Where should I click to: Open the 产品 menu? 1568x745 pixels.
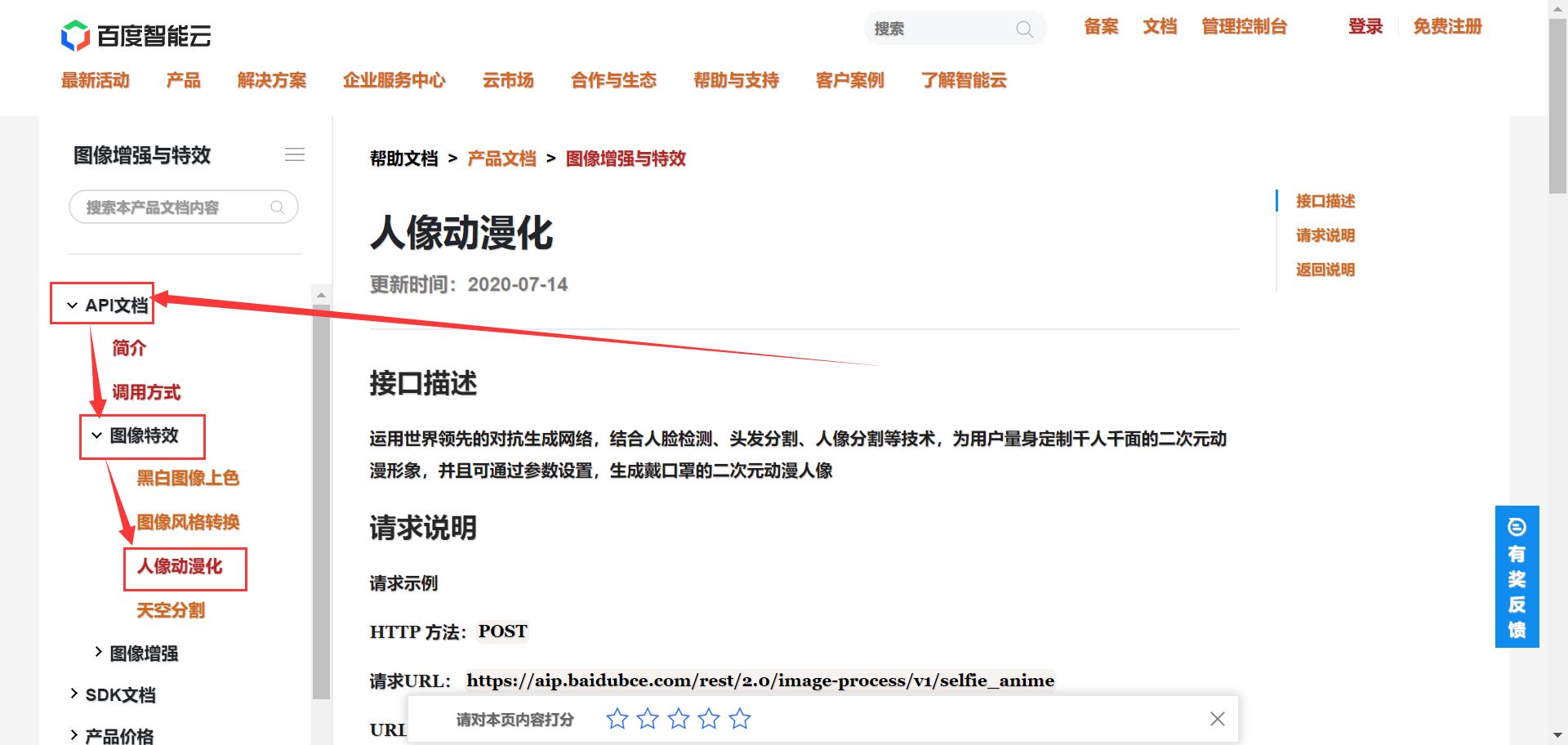[184, 80]
